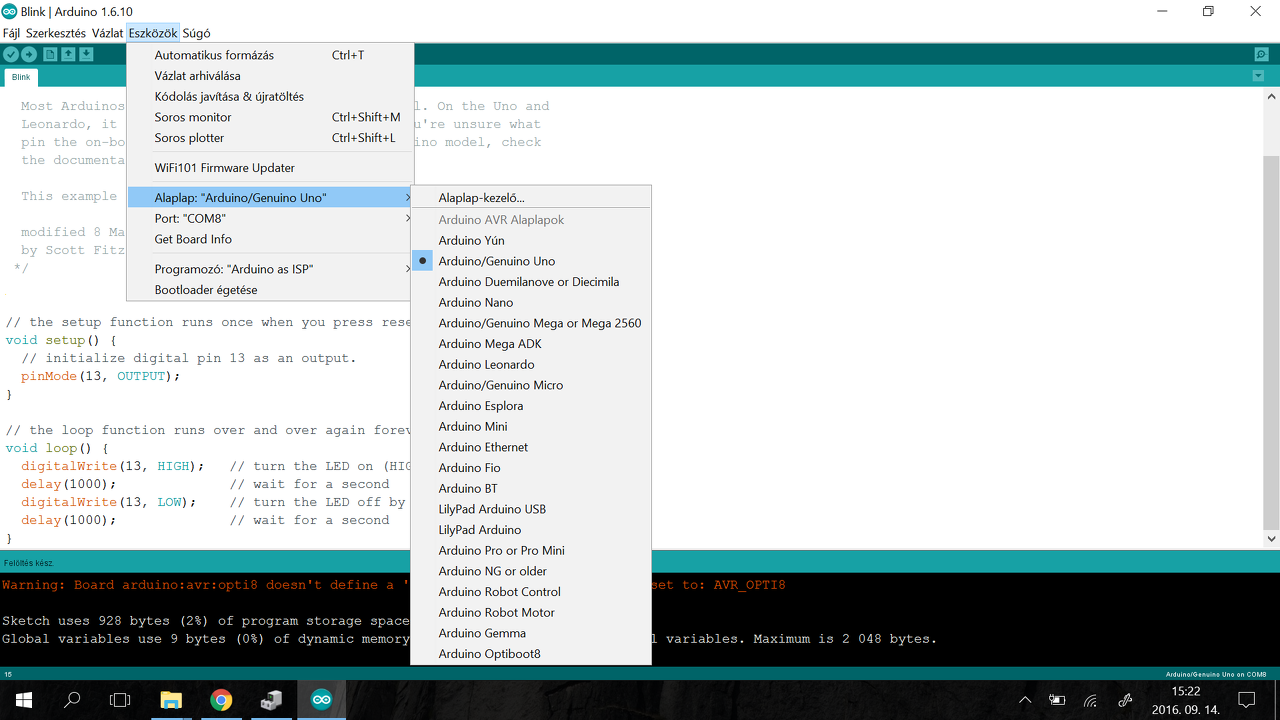This screenshot has width=1280, height=720.
Task: Create a new sketch via toolbar icon
Action: pyautogui.click(x=50, y=54)
